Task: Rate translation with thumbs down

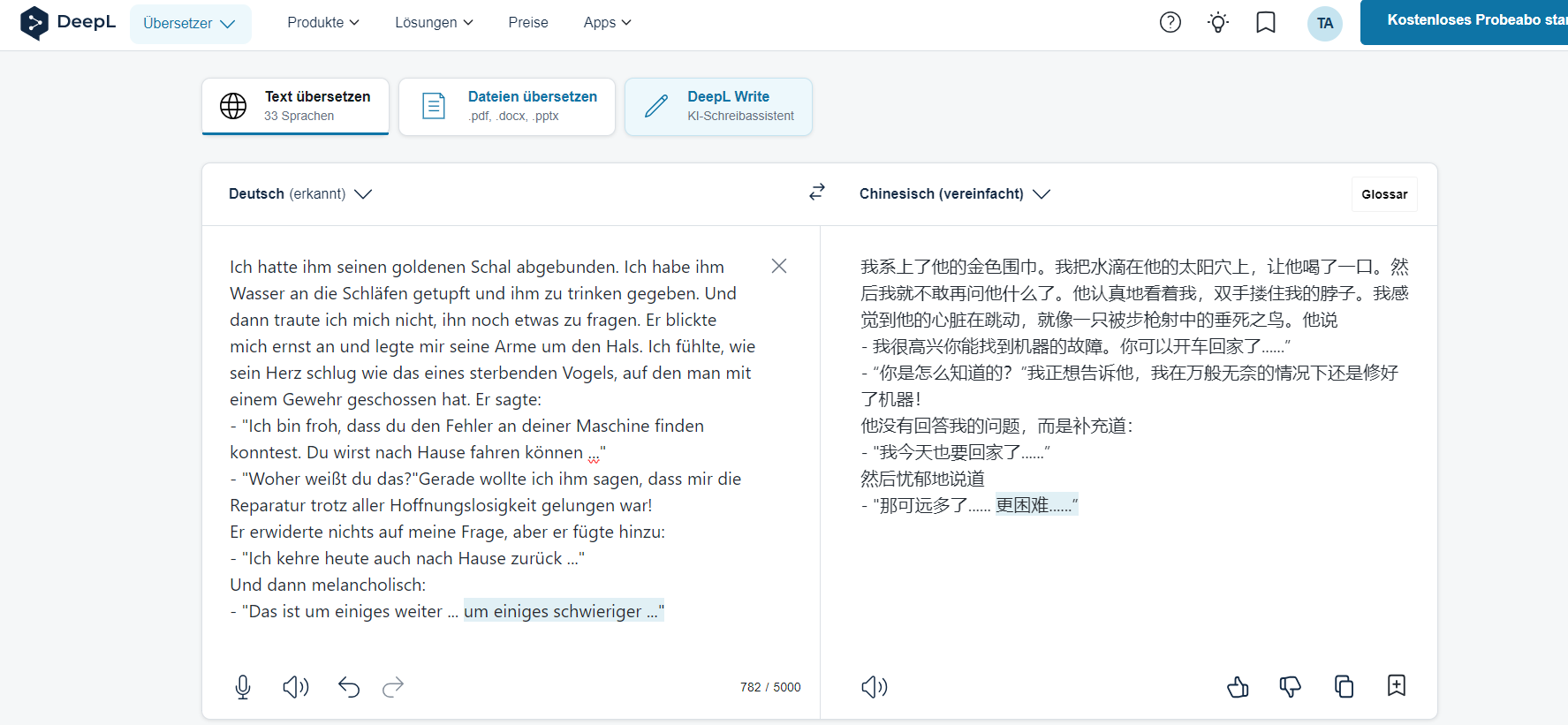Action: click(x=1291, y=686)
